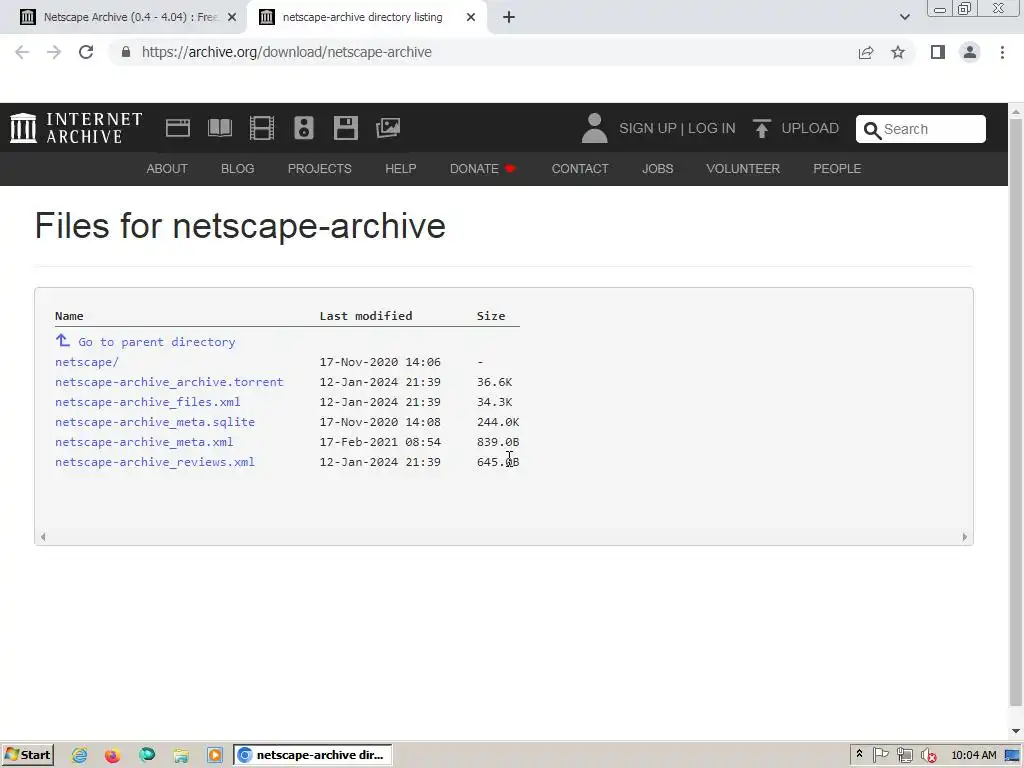Launch Firefox from the taskbar
This screenshot has height=768, width=1024.
(x=112, y=755)
